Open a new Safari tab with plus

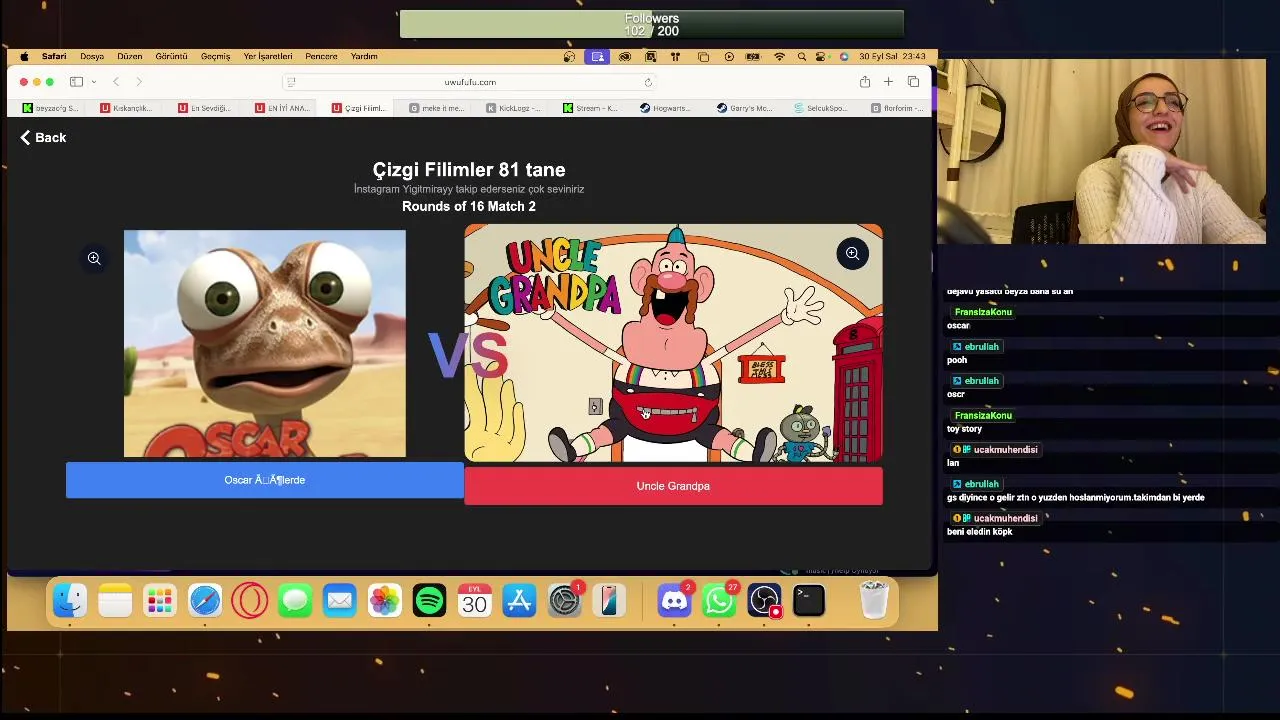click(x=888, y=82)
